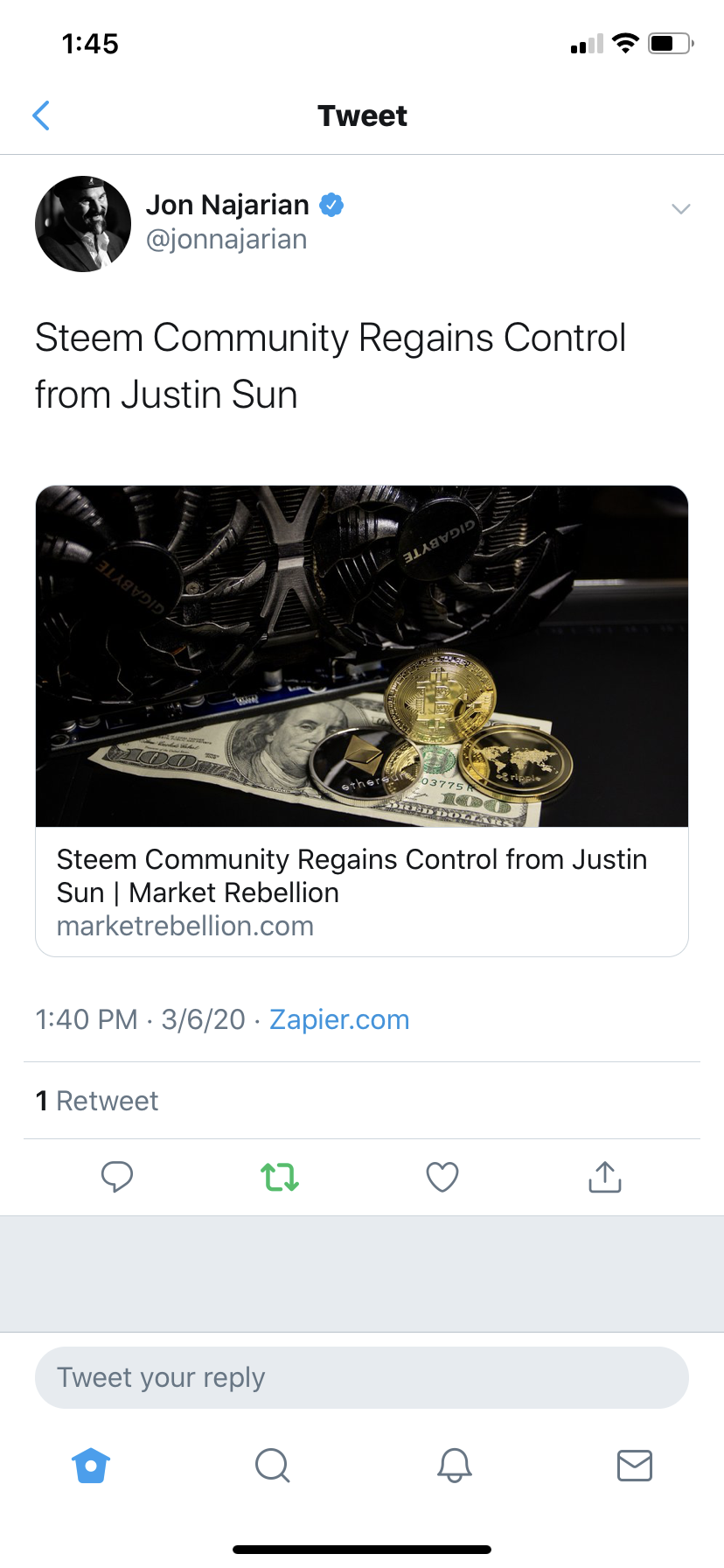Viewport: 724px width, 1568px height.
Task: Toggle the green retweet icon
Action: coord(280,1177)
